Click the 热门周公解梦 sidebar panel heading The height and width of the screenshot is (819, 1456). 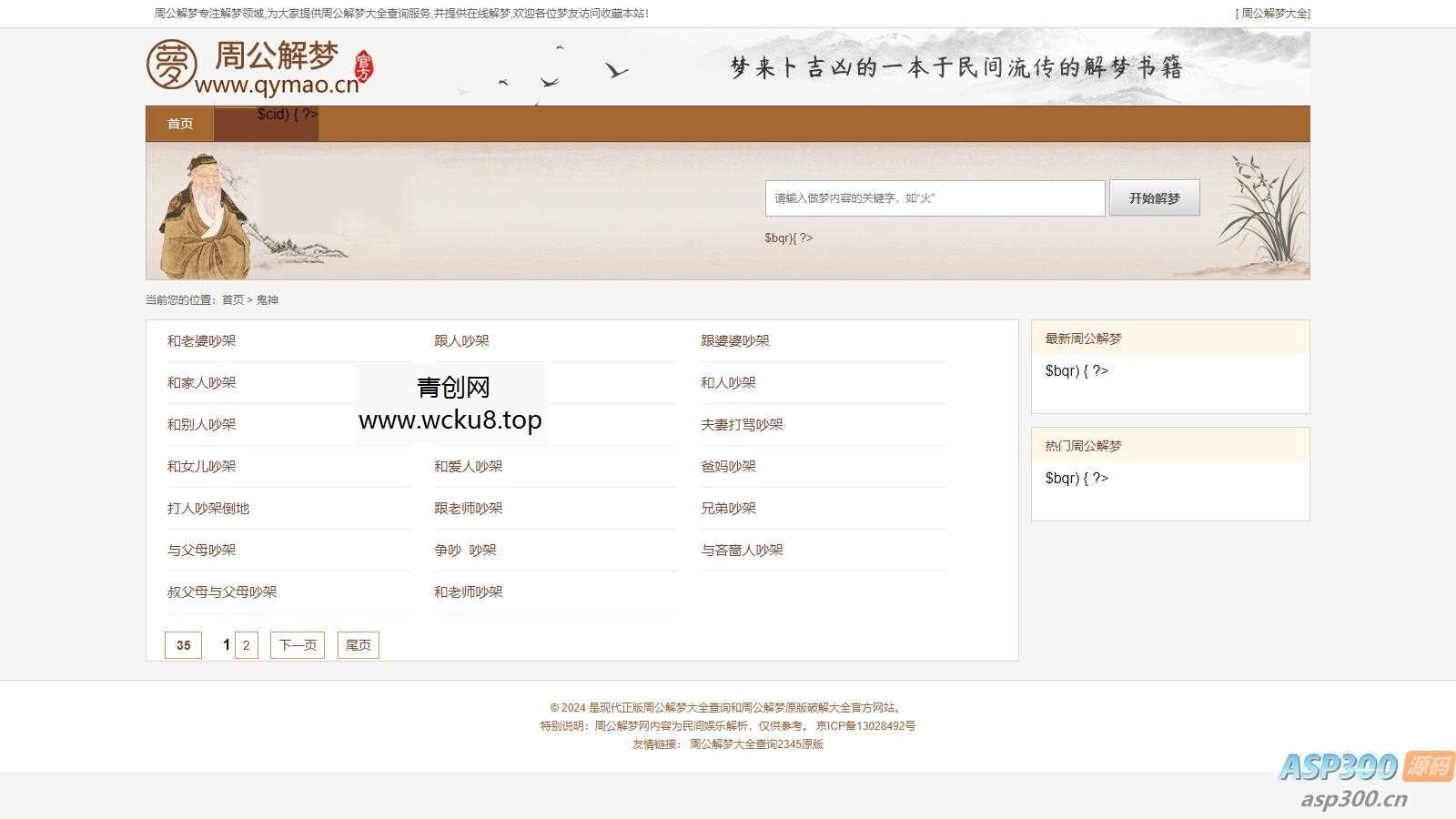click(1081, 445)
